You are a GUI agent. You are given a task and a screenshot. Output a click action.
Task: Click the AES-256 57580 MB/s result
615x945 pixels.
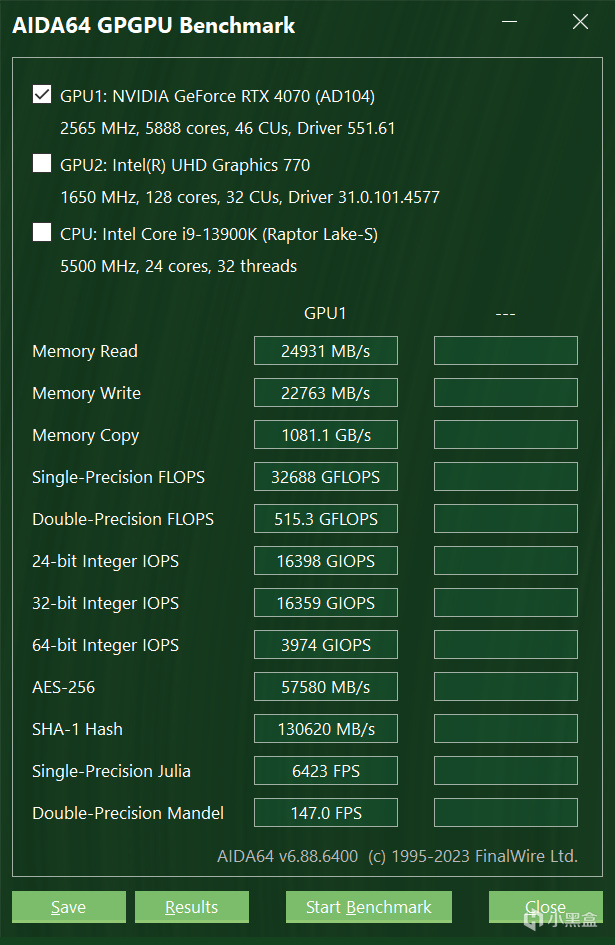pos(325,687)
